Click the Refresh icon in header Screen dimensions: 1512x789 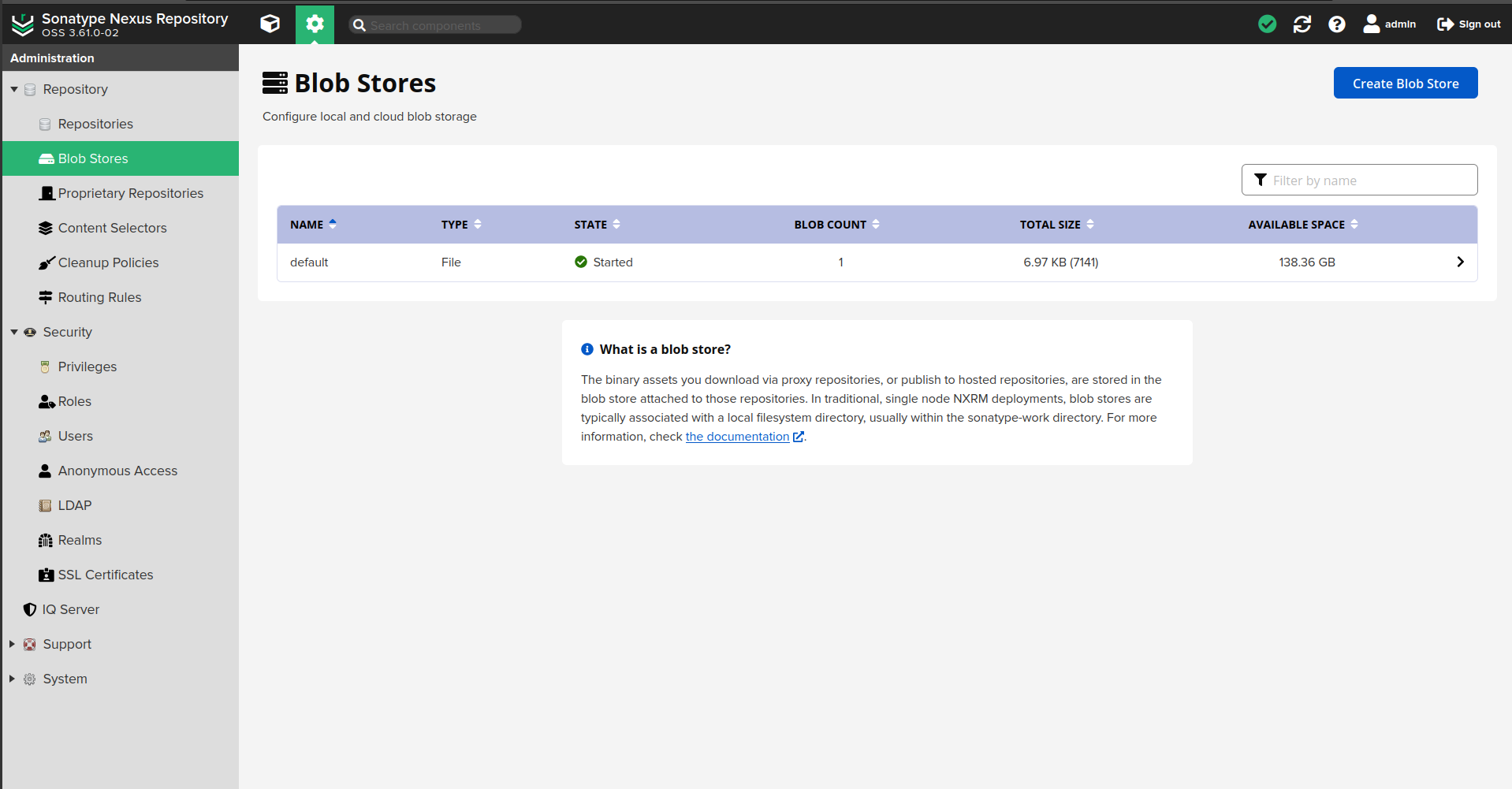pyautogui.click(x=1302, y=24)
